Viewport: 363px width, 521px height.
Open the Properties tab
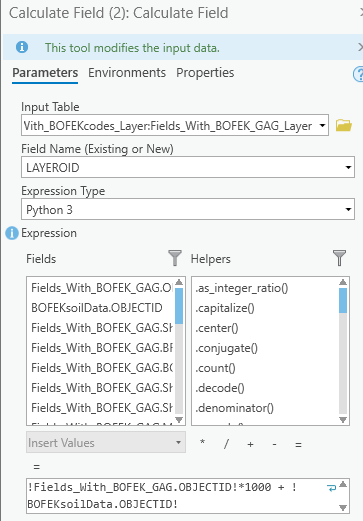[205, 73]
